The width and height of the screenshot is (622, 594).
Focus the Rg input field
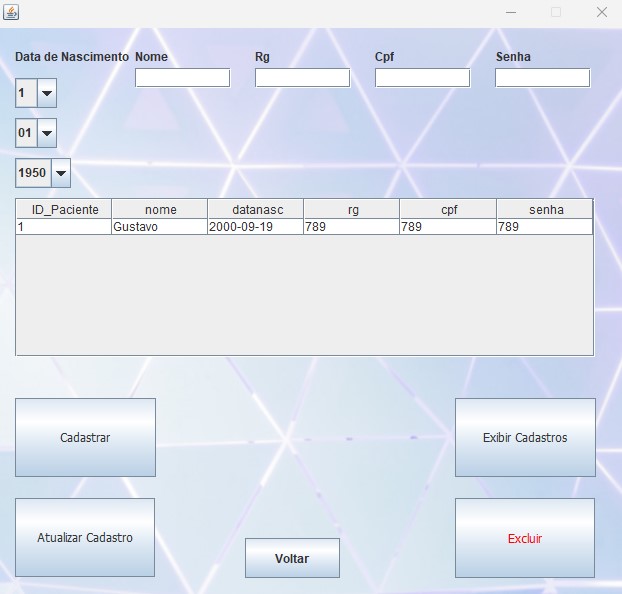click(303, 78)
